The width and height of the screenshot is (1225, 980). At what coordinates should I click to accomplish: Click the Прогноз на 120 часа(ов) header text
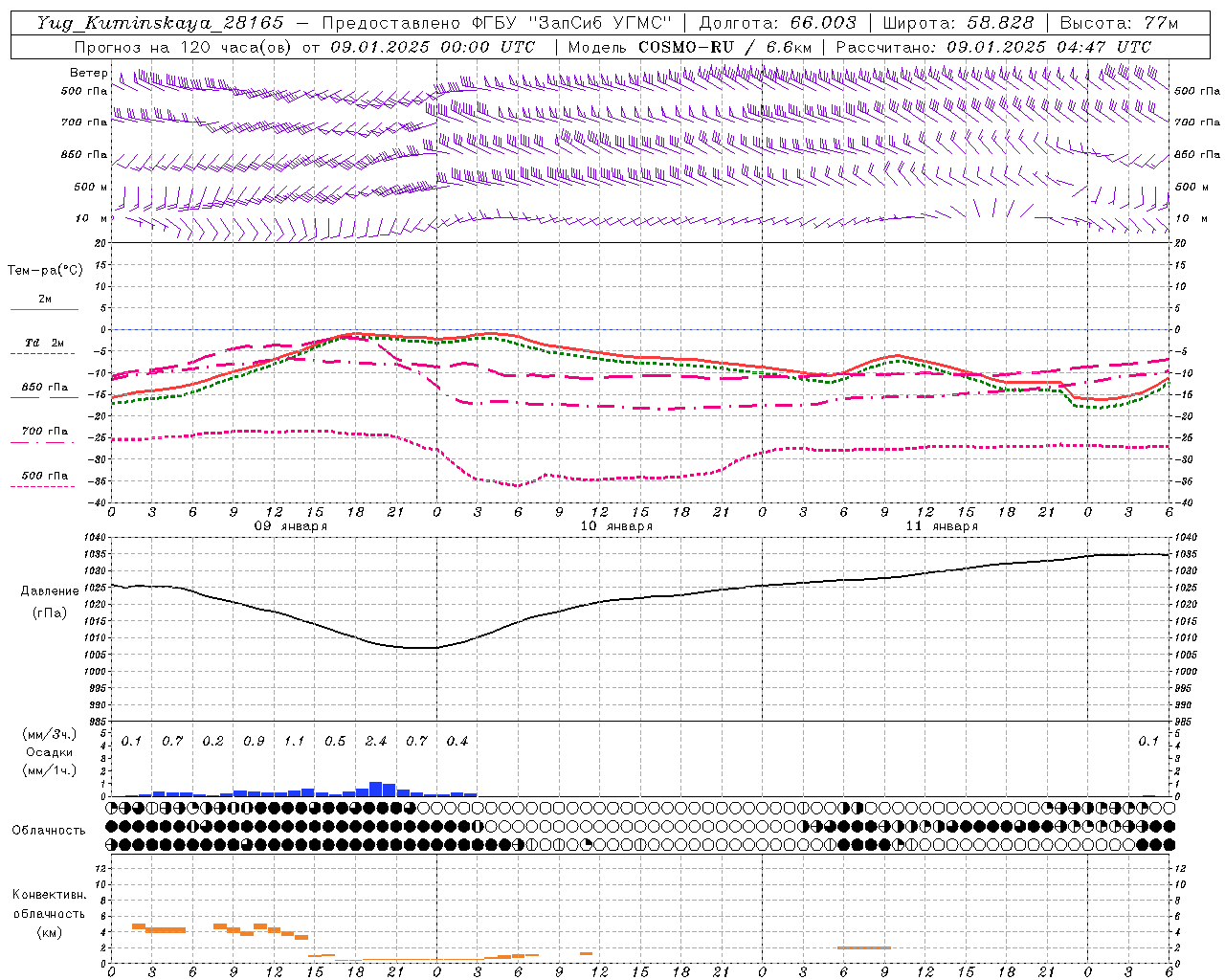click(x=185, y=47)
